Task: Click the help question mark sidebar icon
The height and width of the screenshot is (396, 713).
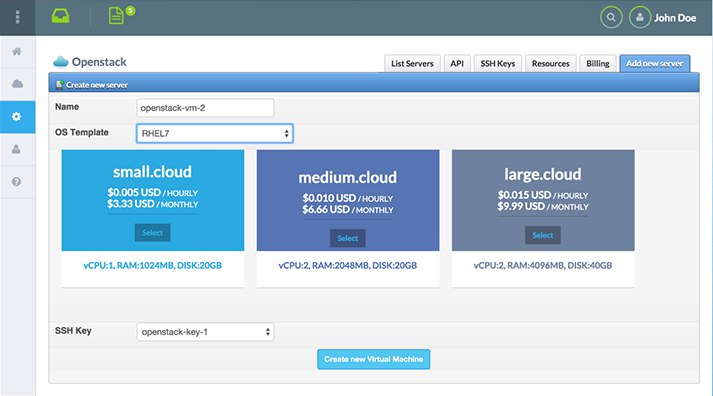Action: click(16, 182)
